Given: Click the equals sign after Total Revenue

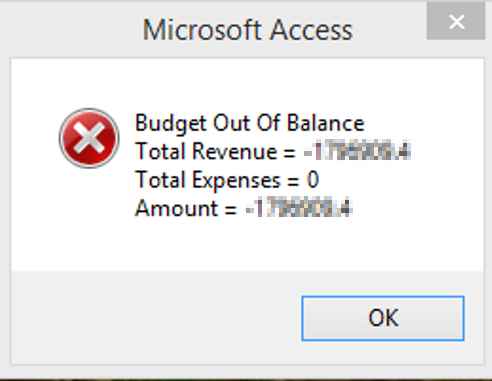Looking at the screenshot, I should pyautogui.click(x=290, y=153).
